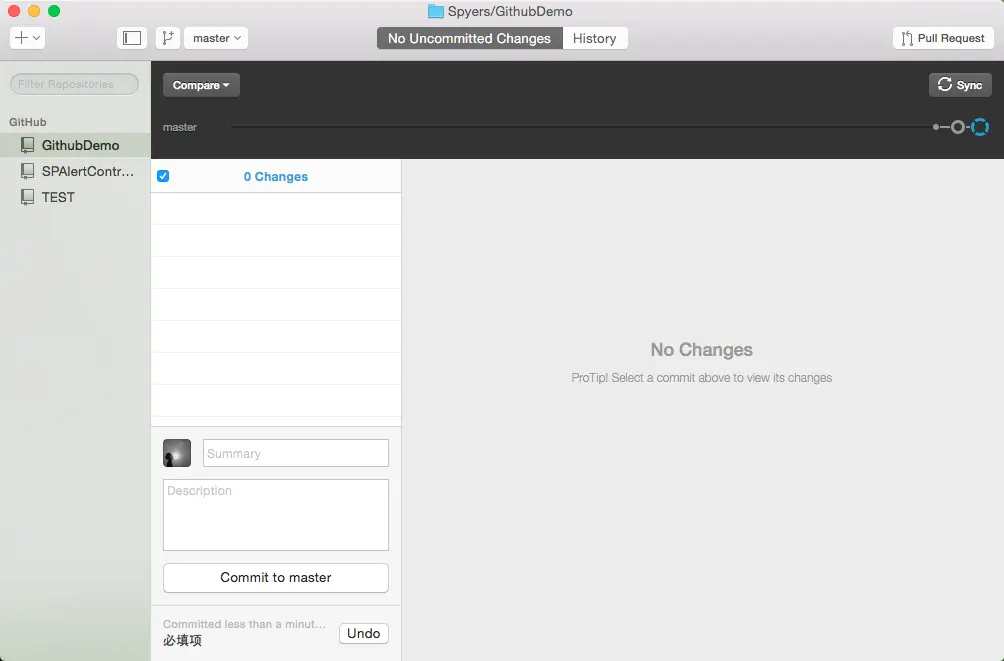Select the TEST repository
Image resolution: width=1004 pixels, height=661 pixels.
(x=76, y=197)
